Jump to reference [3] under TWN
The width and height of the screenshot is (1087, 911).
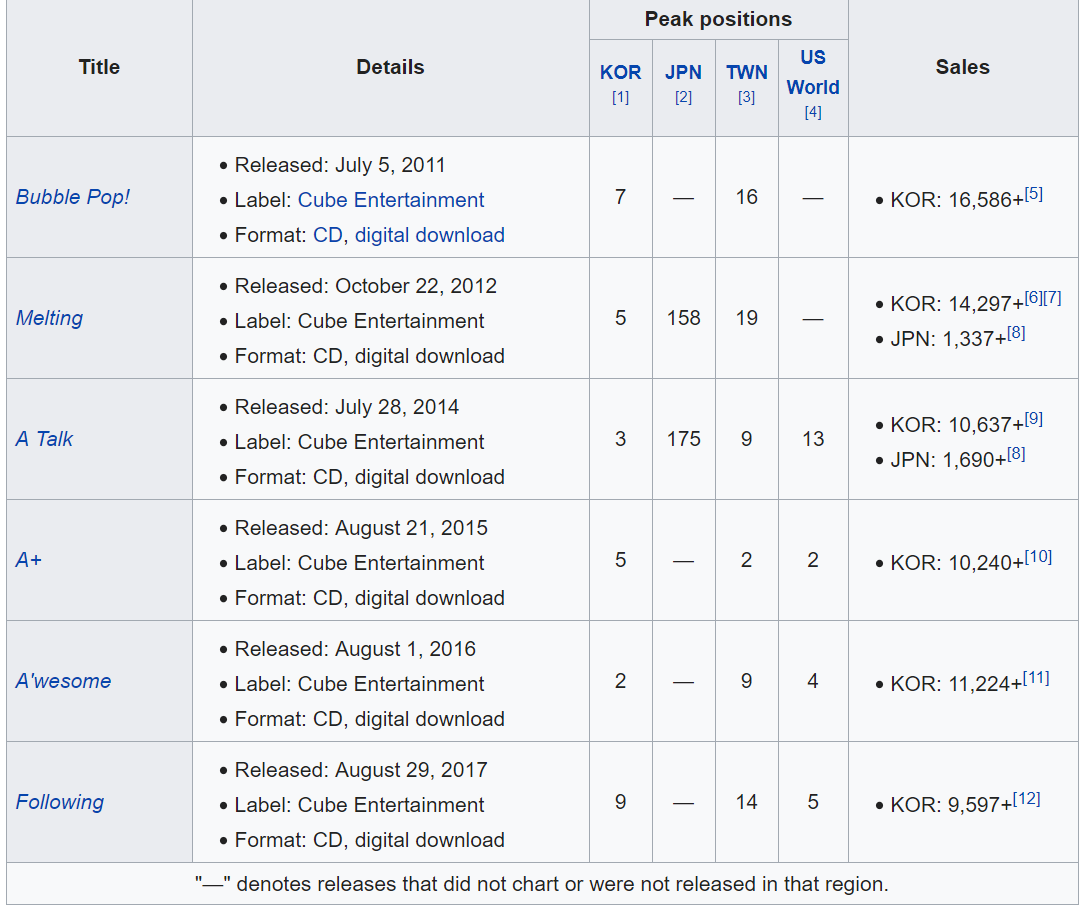(x=747, y=98)
